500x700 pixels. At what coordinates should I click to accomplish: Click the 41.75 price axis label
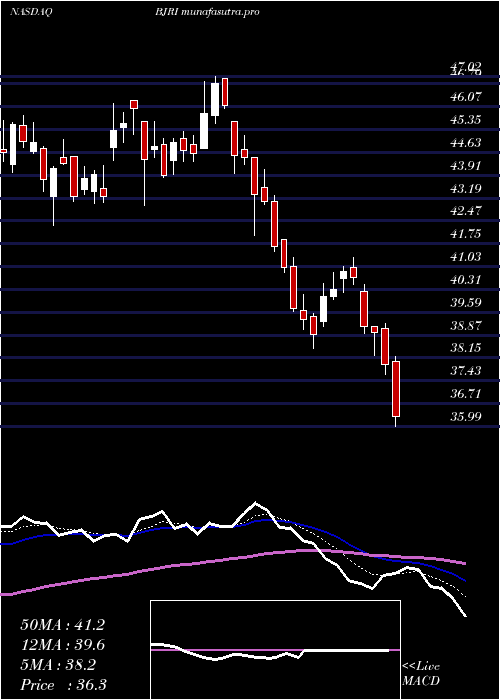(x=467, y=234)
